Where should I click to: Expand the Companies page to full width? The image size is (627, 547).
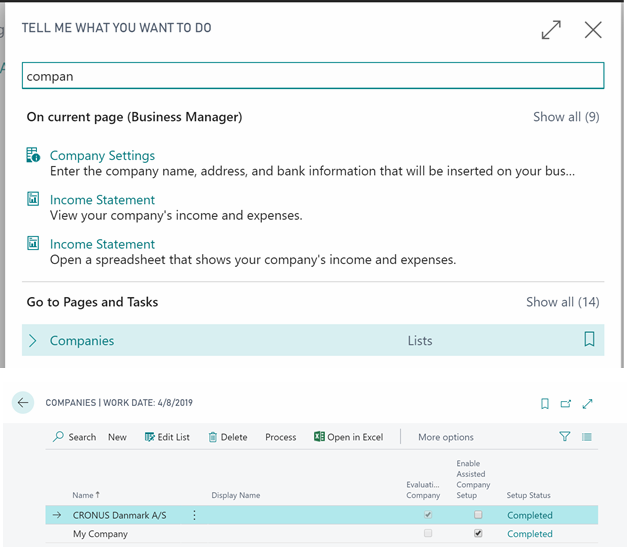click(x=588, y=404)
